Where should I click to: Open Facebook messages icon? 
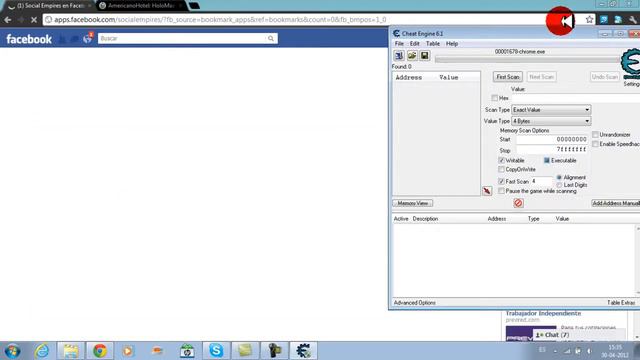[74, 39]
